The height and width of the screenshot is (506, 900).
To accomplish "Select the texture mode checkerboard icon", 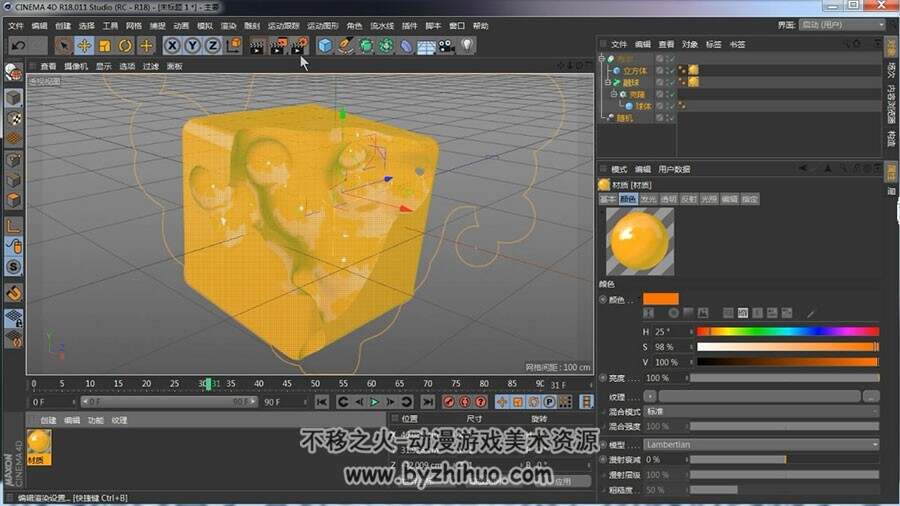I will [14, 118].
